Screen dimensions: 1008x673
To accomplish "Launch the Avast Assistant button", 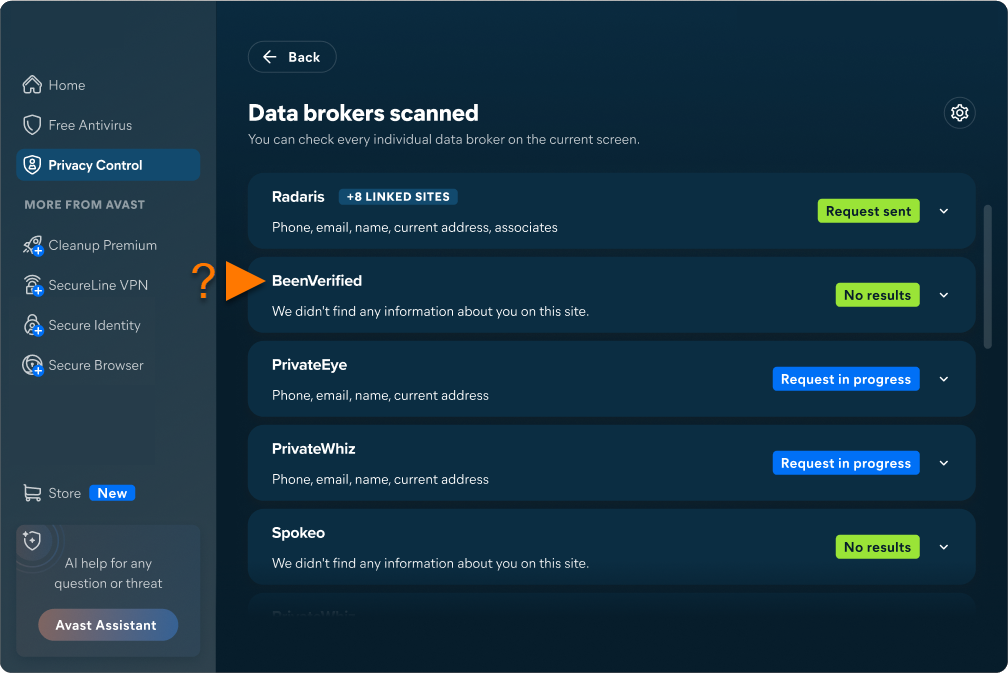I will coord(108,625).
